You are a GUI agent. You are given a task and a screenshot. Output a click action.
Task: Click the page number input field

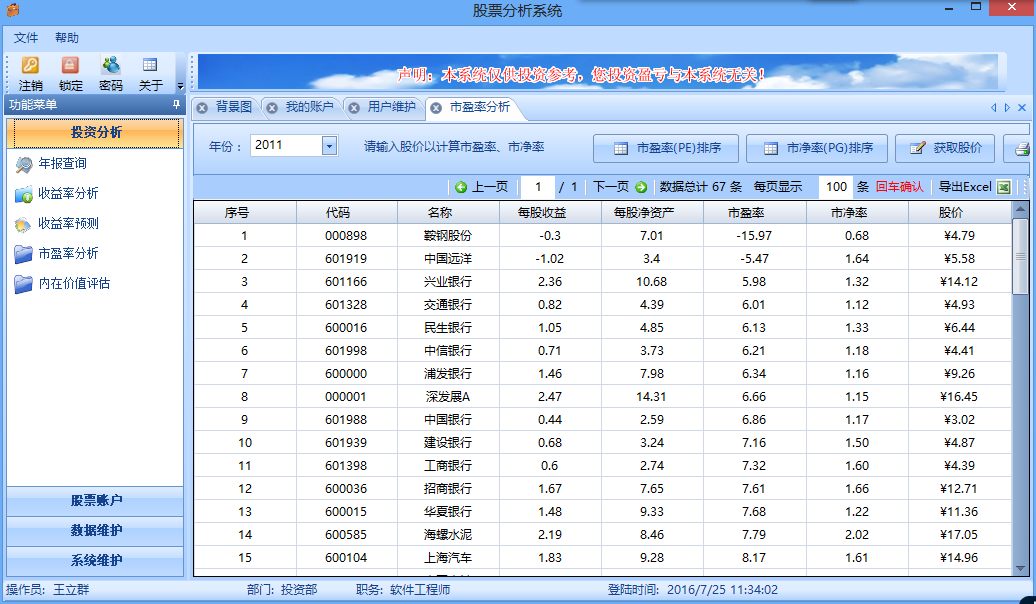coord(538,187)
